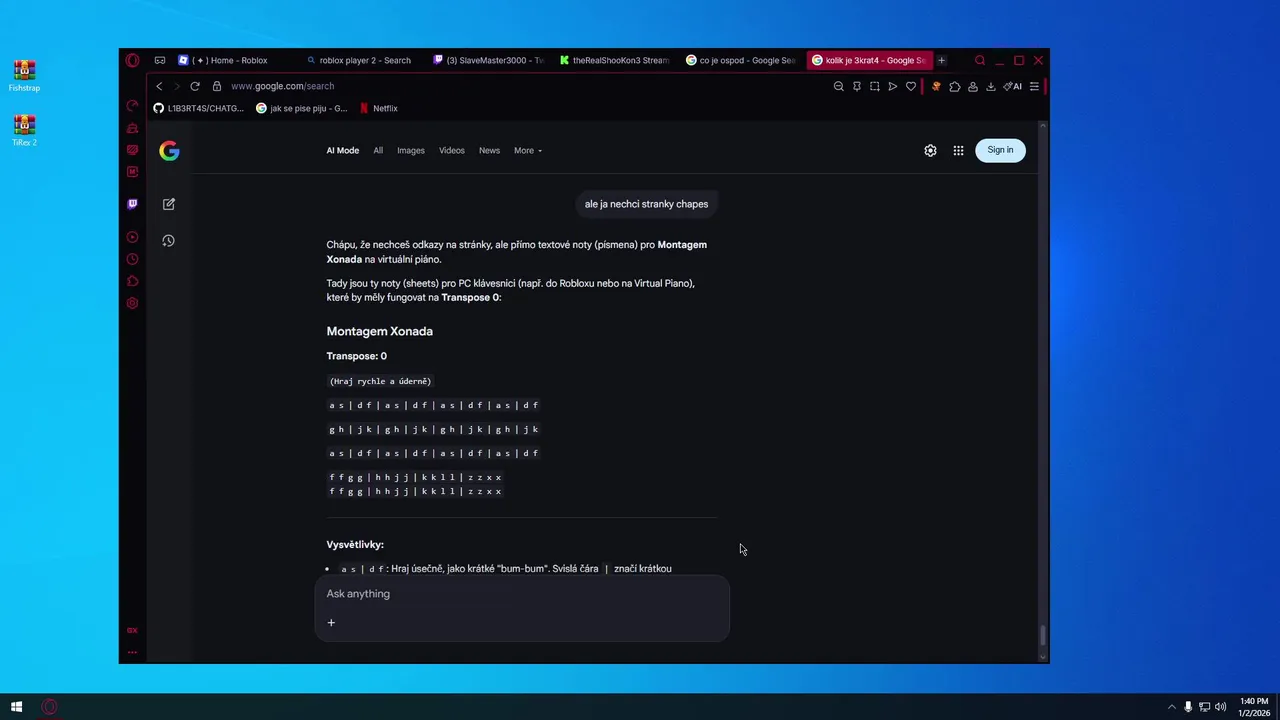Switch to roblox player 2 Search tab
This screenshot has height=720, width=1280.
[x=358, y=60]
